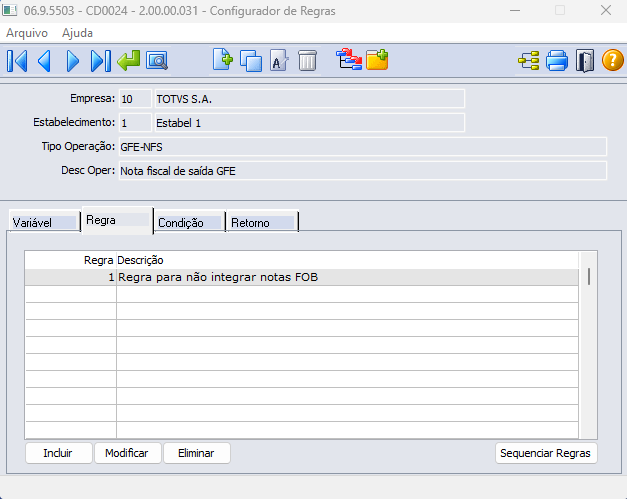Click the Estabel 1 name field
The image size is (627, 499).
(310, 123)
